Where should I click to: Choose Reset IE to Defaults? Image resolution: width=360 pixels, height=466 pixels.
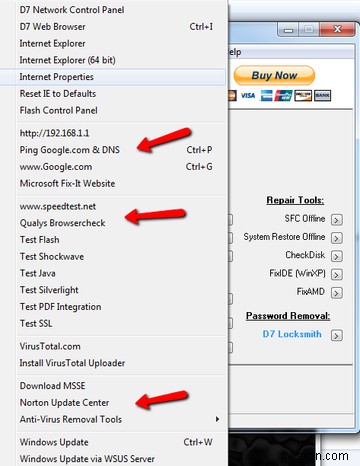tap(113, 94)
